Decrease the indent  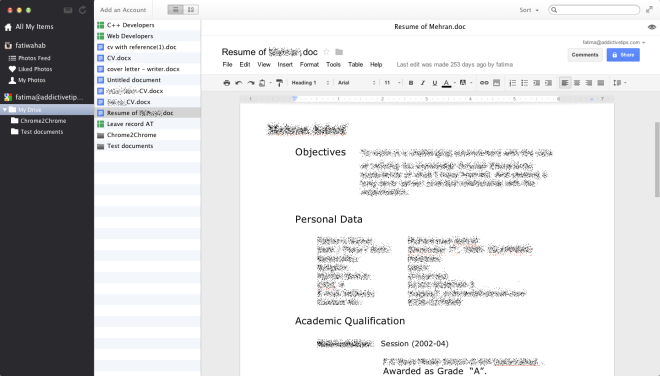coord(536,83)
